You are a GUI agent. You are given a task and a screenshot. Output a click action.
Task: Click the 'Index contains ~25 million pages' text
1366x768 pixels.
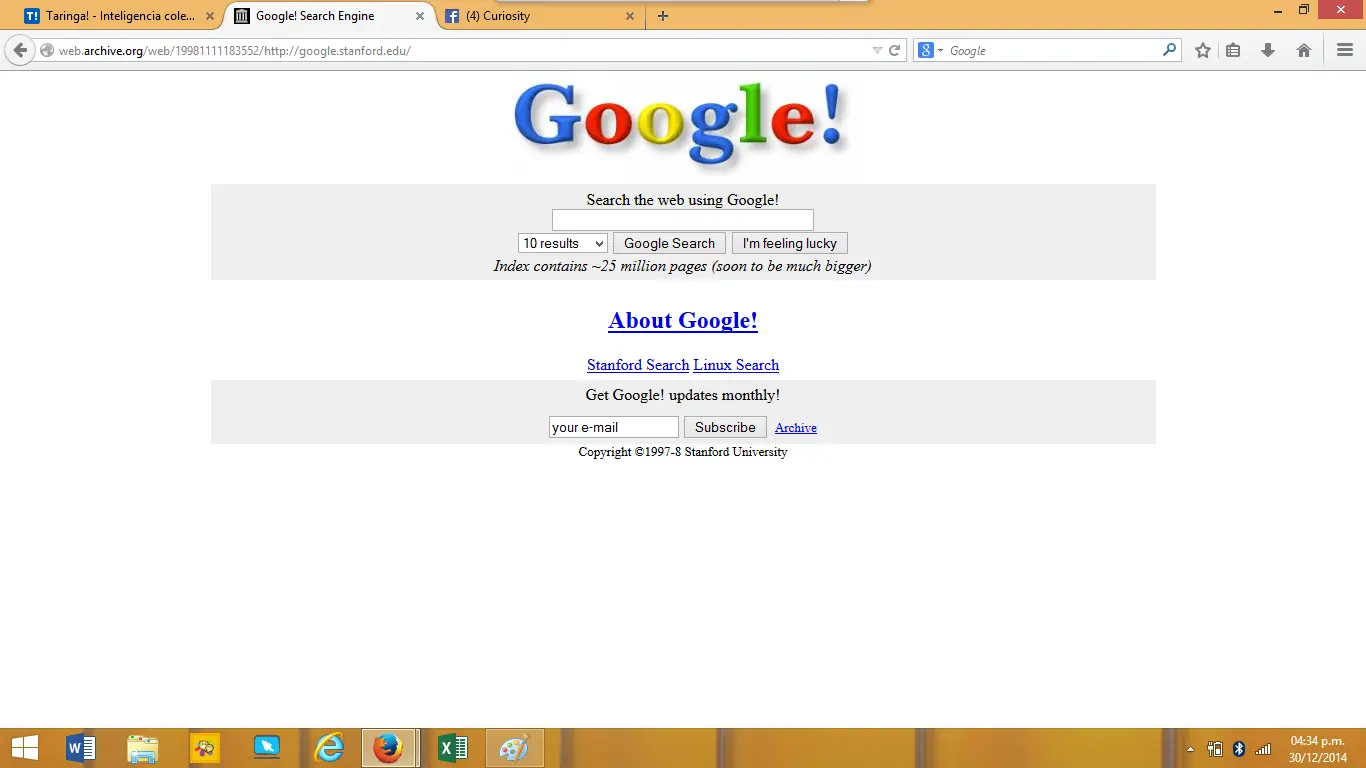[x=682, y=266]
